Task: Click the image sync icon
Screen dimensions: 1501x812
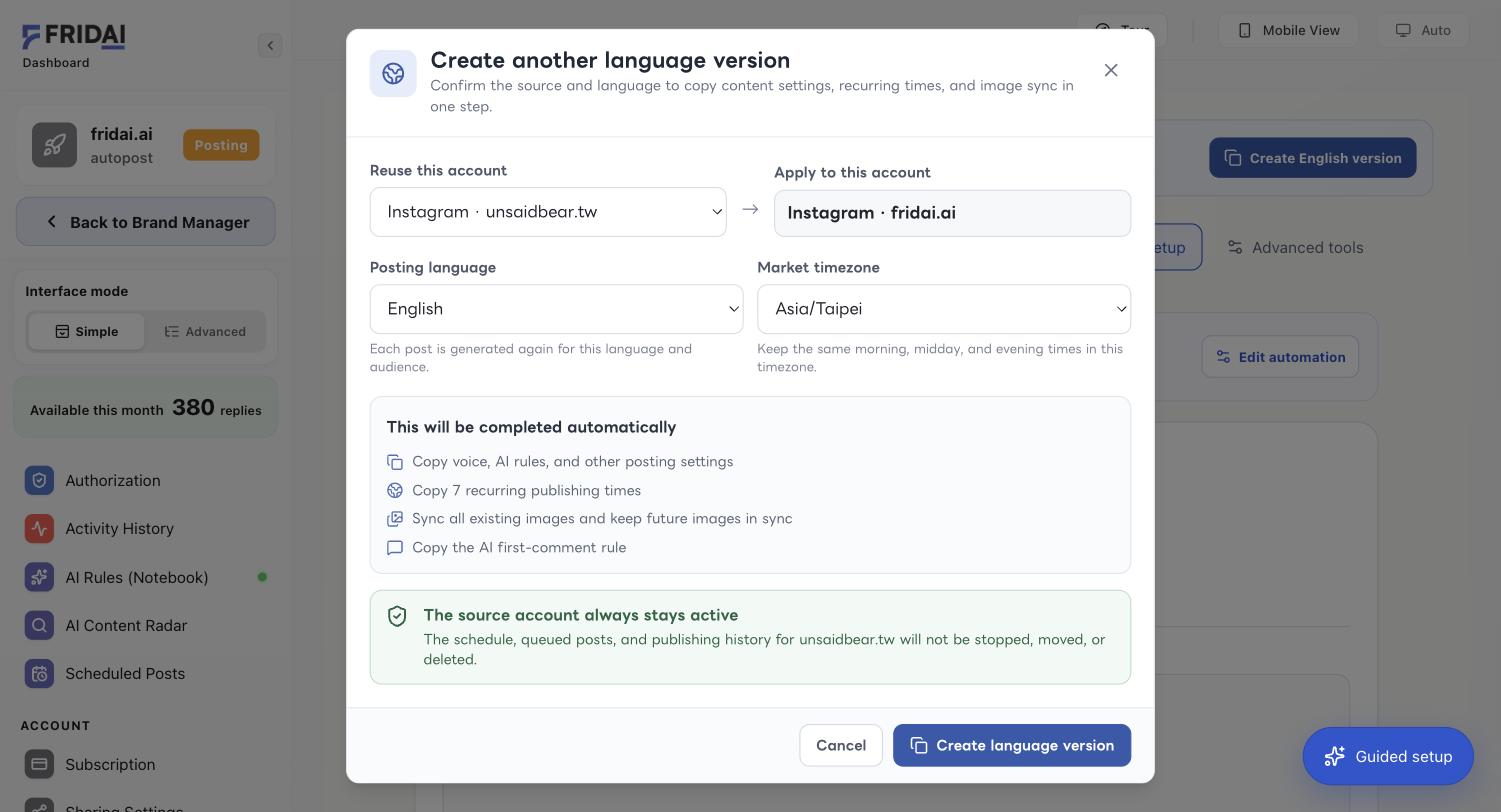Action: [x=395, y=519]
